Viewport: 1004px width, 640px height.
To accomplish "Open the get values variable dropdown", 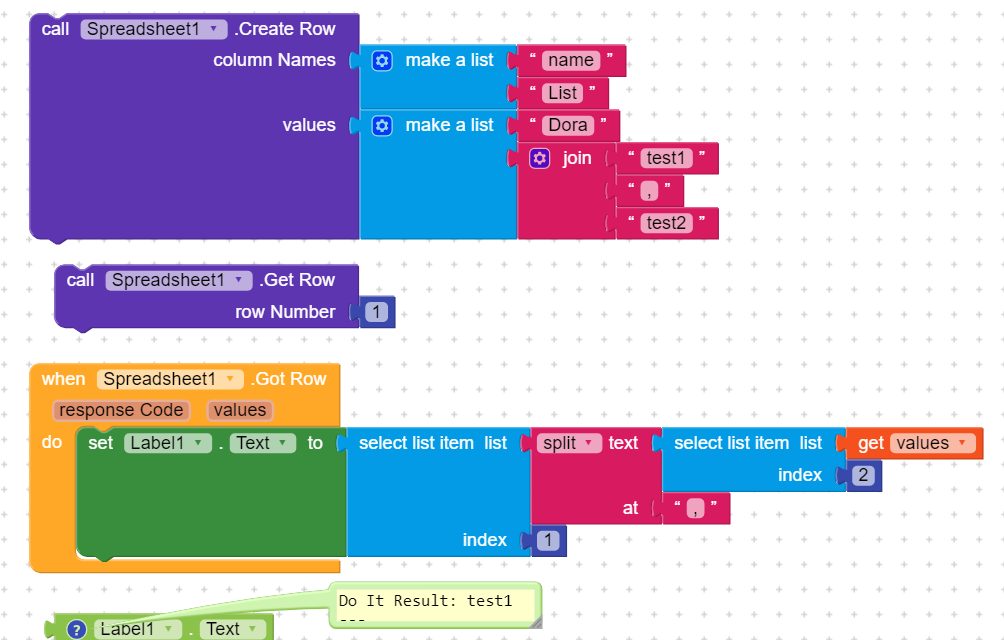I will (x=933, y=443).
